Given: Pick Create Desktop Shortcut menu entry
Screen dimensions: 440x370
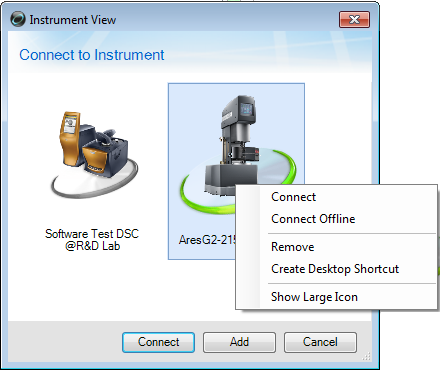Looking at the screenshot, I should [x=336, y=269].
